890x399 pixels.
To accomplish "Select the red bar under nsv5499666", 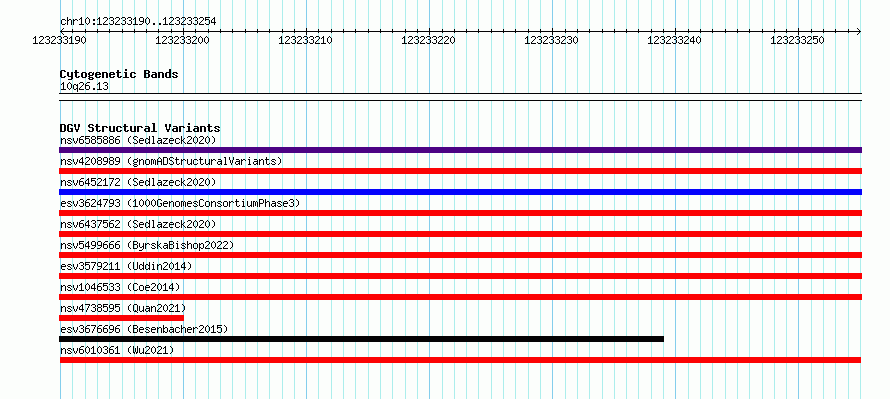I will pos(460,255).
